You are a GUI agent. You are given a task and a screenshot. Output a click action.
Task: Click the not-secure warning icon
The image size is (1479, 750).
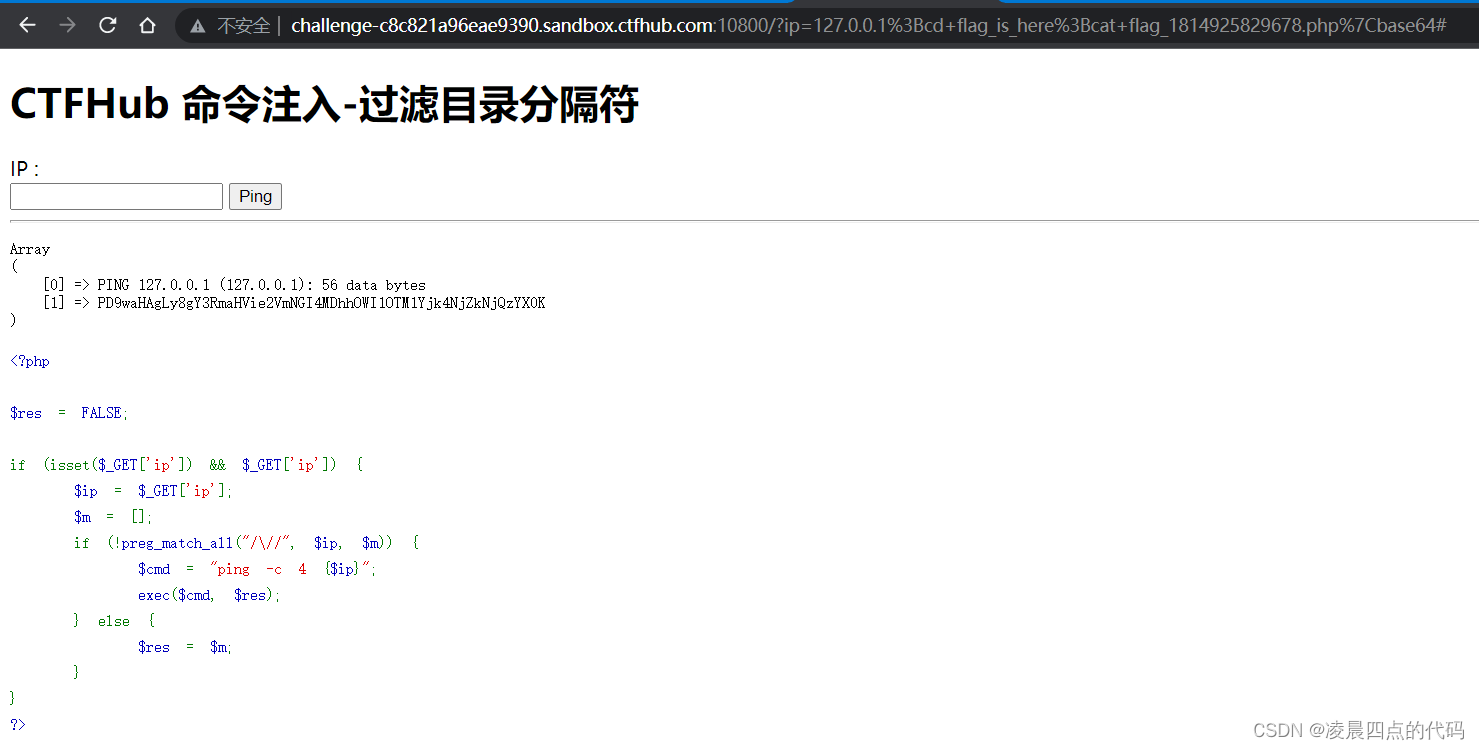point(199,26)
